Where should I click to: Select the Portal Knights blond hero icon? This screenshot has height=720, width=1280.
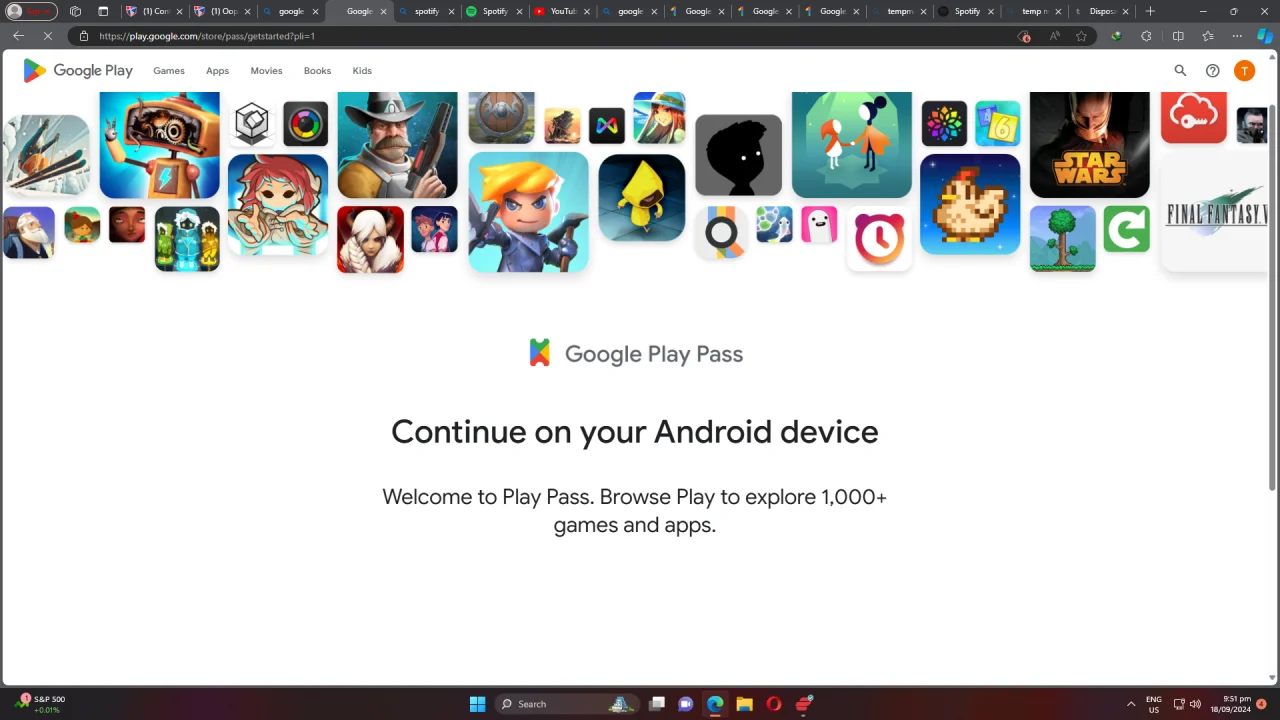coord(528,212)
